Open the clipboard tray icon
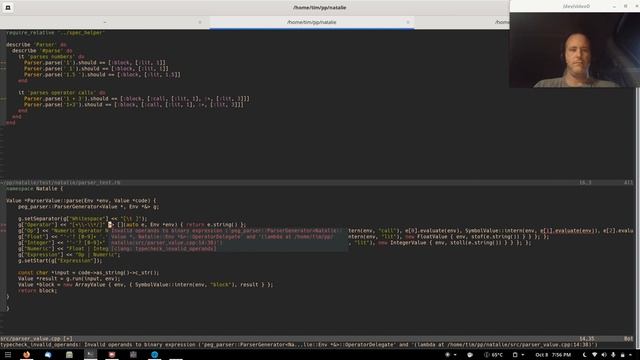The height and width of the screenshot is (360, 640). [515, 355]
